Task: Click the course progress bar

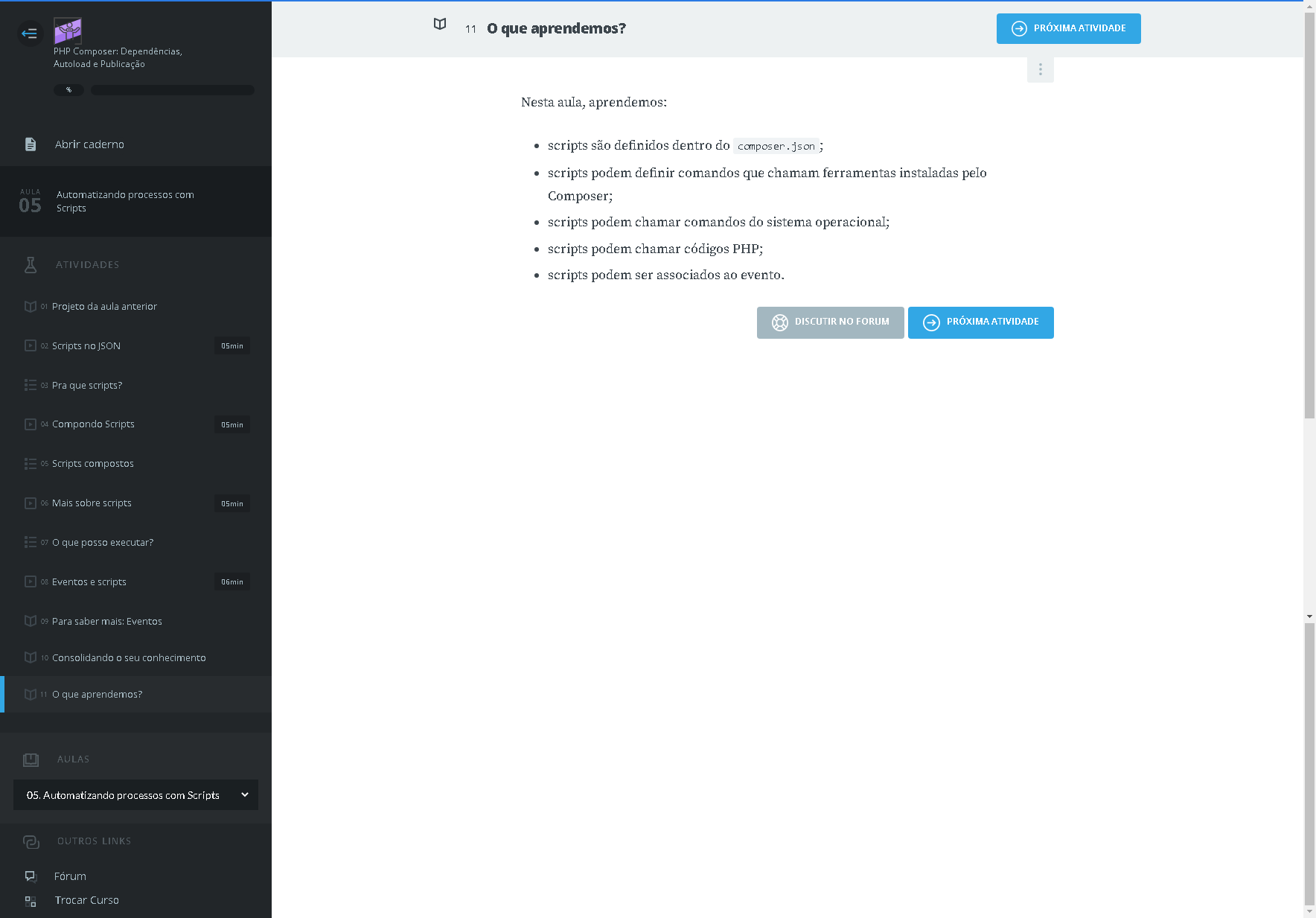Action: pyautogui.click(x=173, y=90)
